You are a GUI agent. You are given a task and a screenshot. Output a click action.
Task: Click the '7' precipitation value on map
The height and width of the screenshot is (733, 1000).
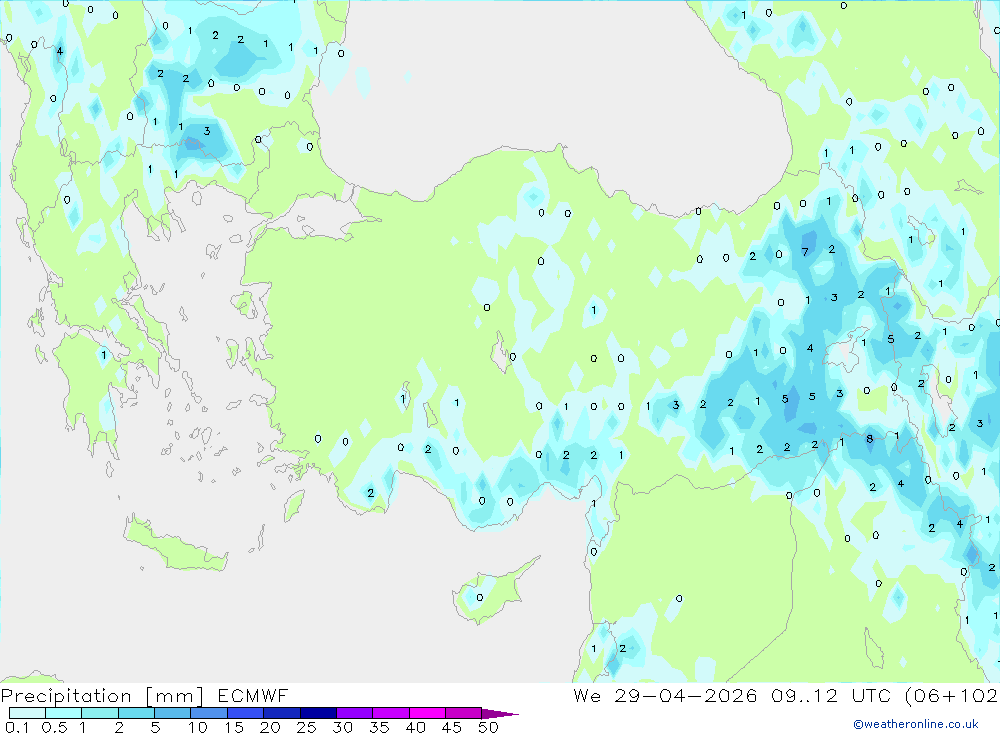805,252
